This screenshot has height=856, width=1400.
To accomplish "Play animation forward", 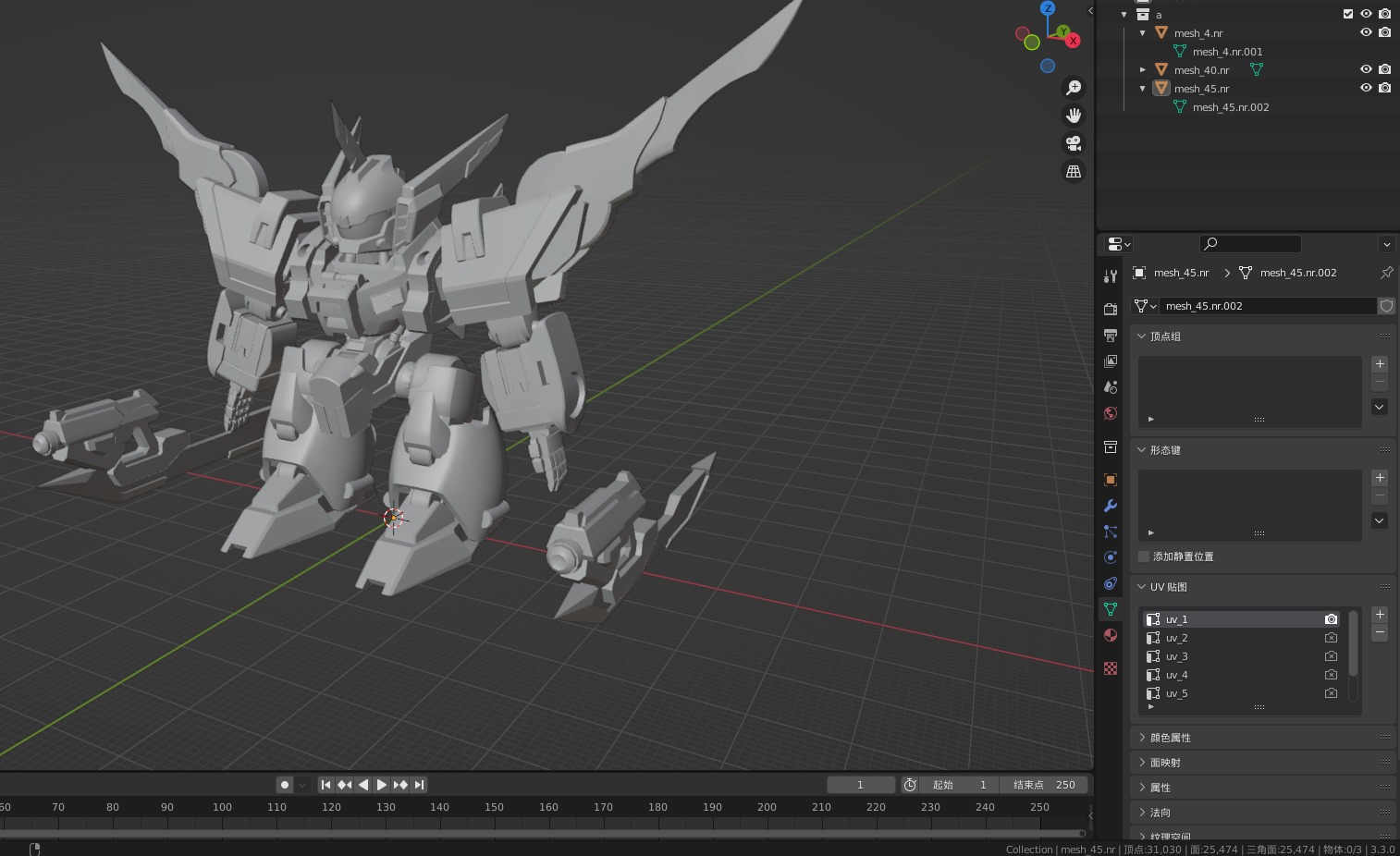I will point(381,785).
